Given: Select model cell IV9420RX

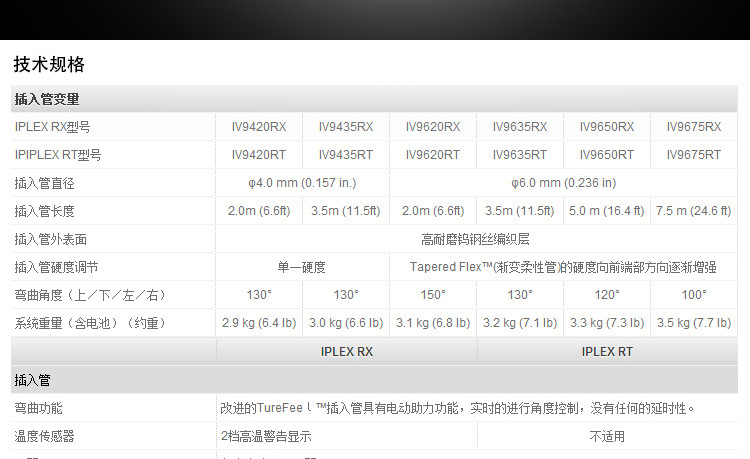Looking at the screenshot, I should click(259, 127).
